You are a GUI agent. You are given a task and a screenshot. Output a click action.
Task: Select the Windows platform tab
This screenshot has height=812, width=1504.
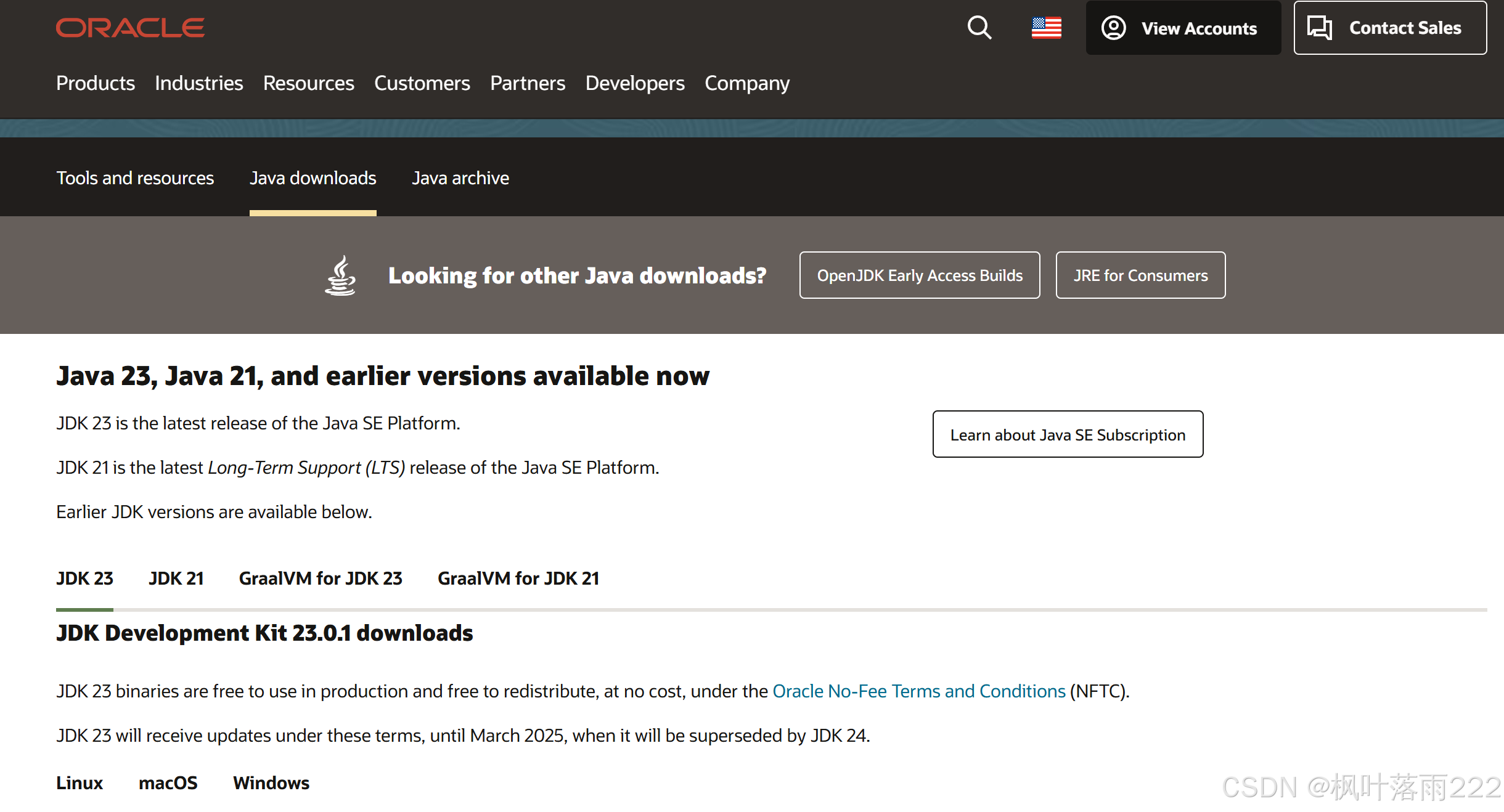coord(271,783)
